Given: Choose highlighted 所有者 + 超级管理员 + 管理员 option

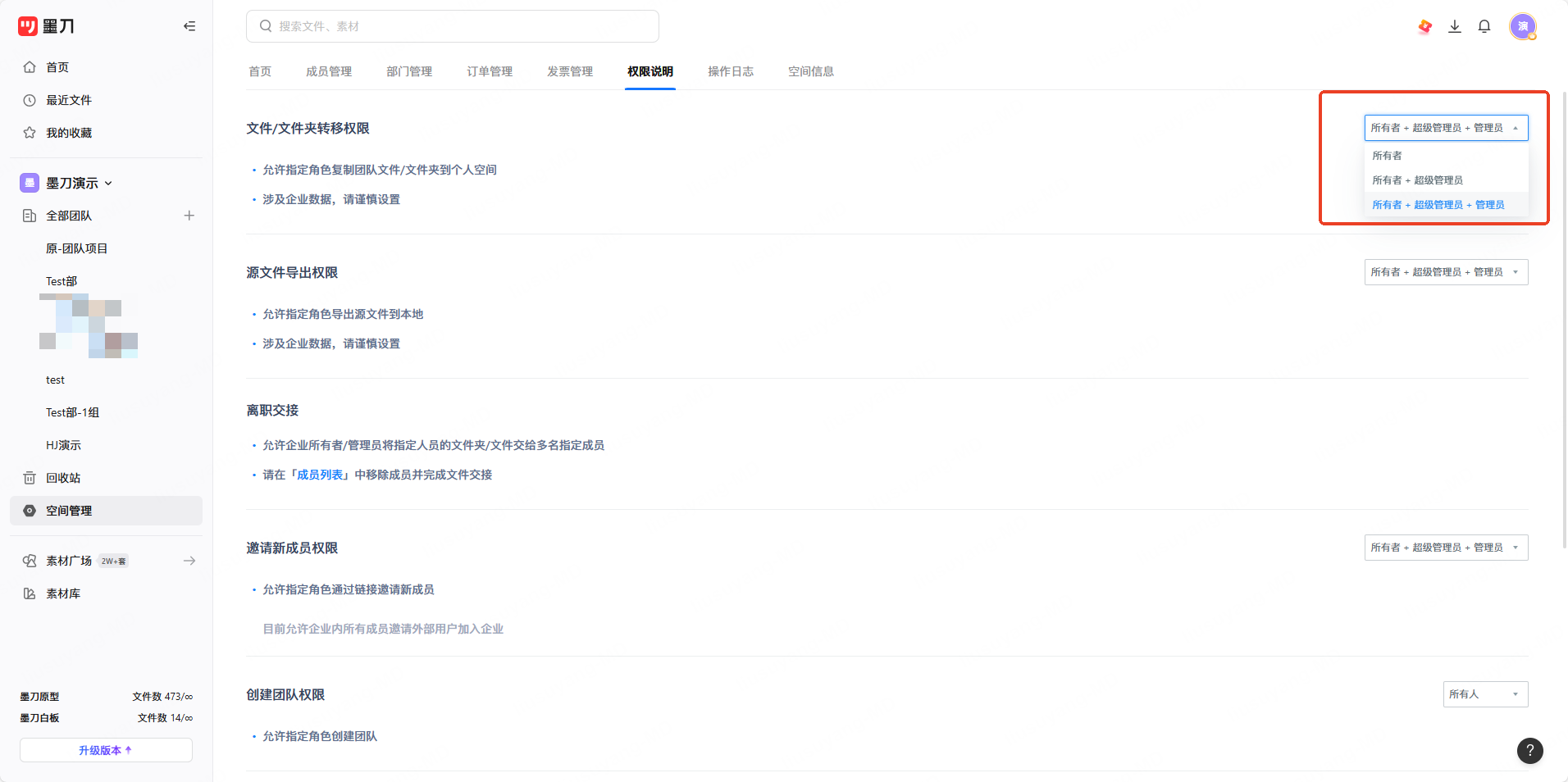Looking at the screenshot, I should (x=1447, y=205).
